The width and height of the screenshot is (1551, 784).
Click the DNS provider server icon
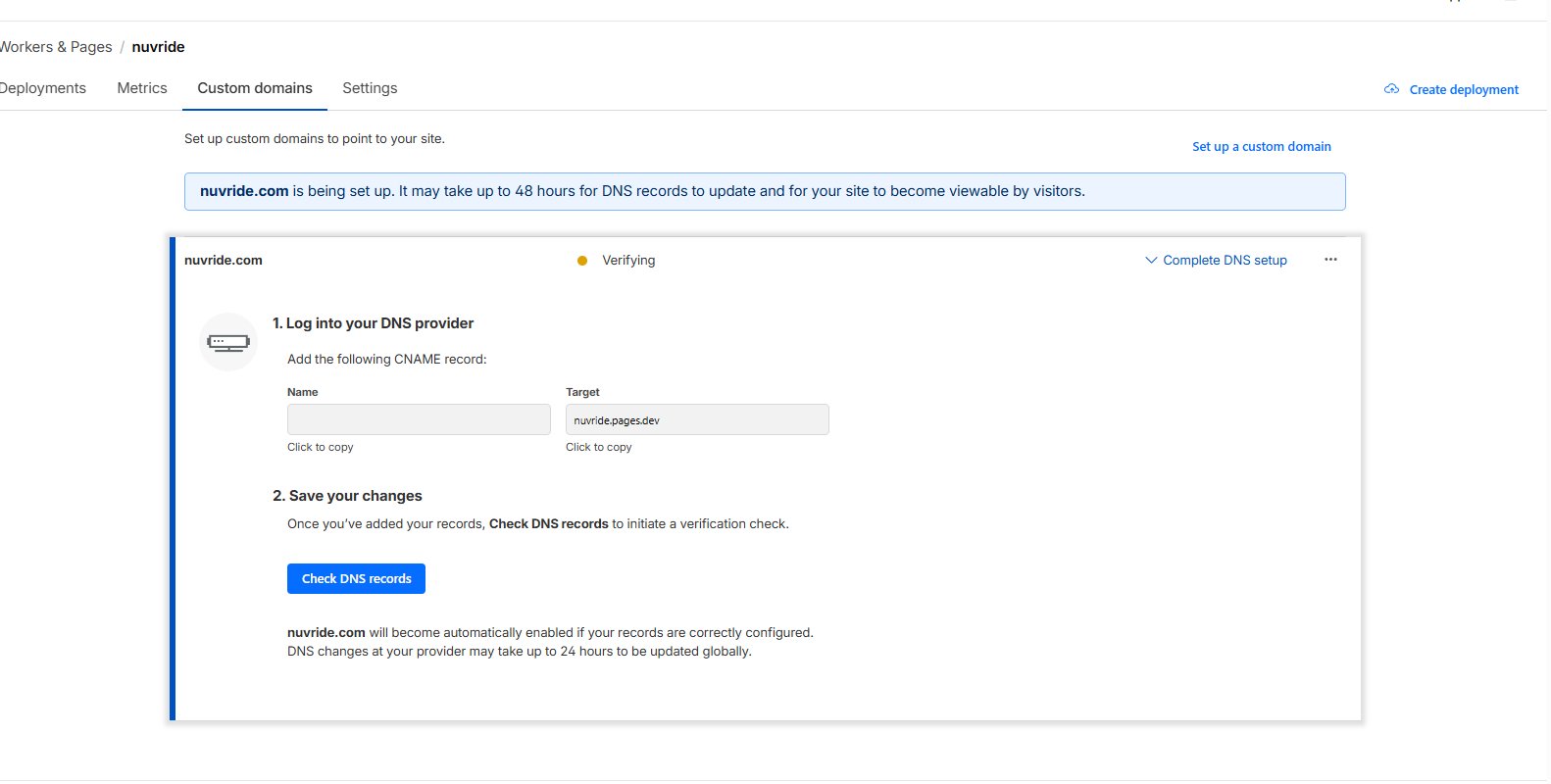[228, 342]
